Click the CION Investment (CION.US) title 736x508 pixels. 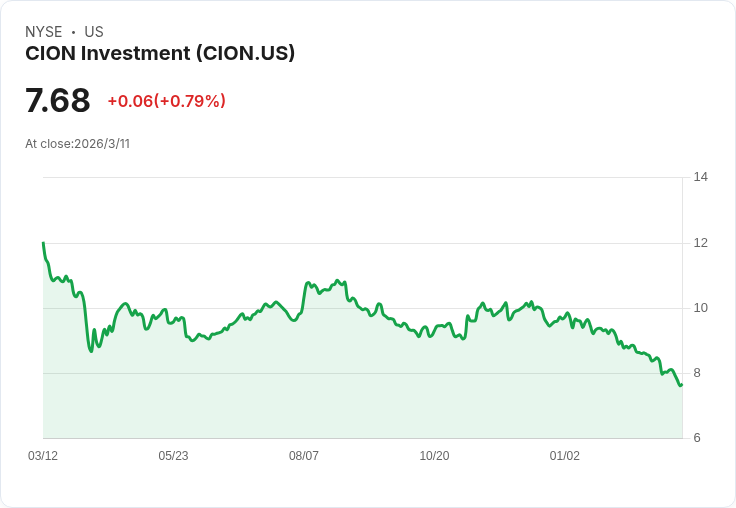(x=160, y=54)
